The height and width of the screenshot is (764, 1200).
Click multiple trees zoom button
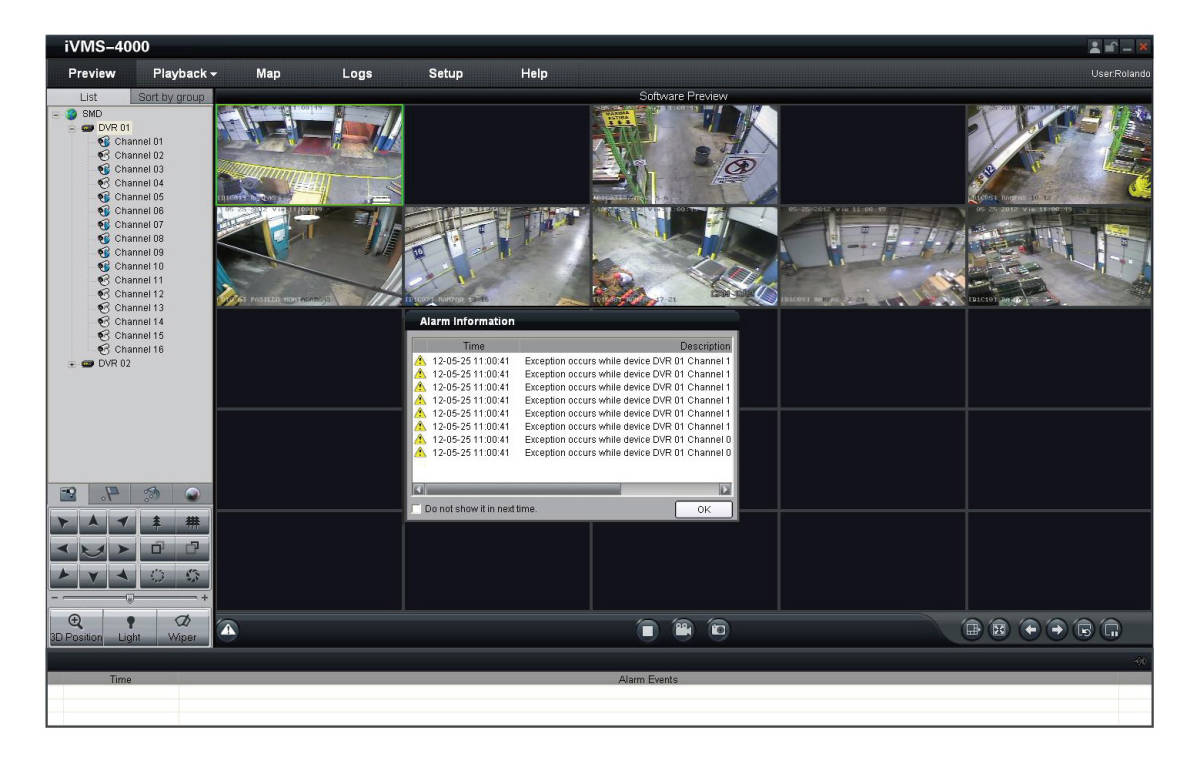(x=193, y=522)
